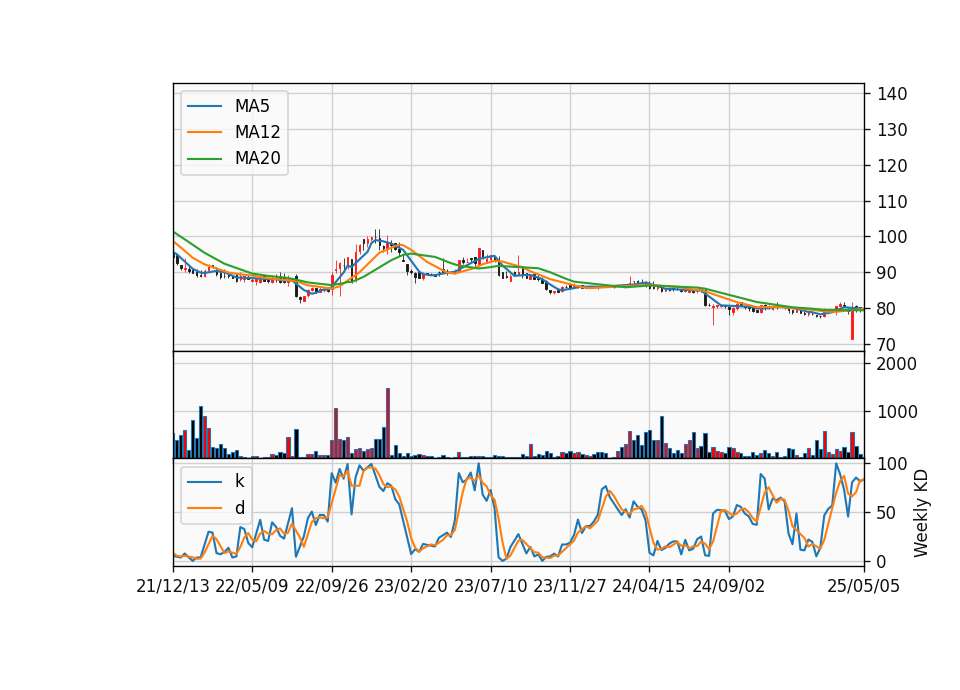Click the 24/09/02 date tick label
The height and width of the screenshot is (690, 960).
click(729, 586)
